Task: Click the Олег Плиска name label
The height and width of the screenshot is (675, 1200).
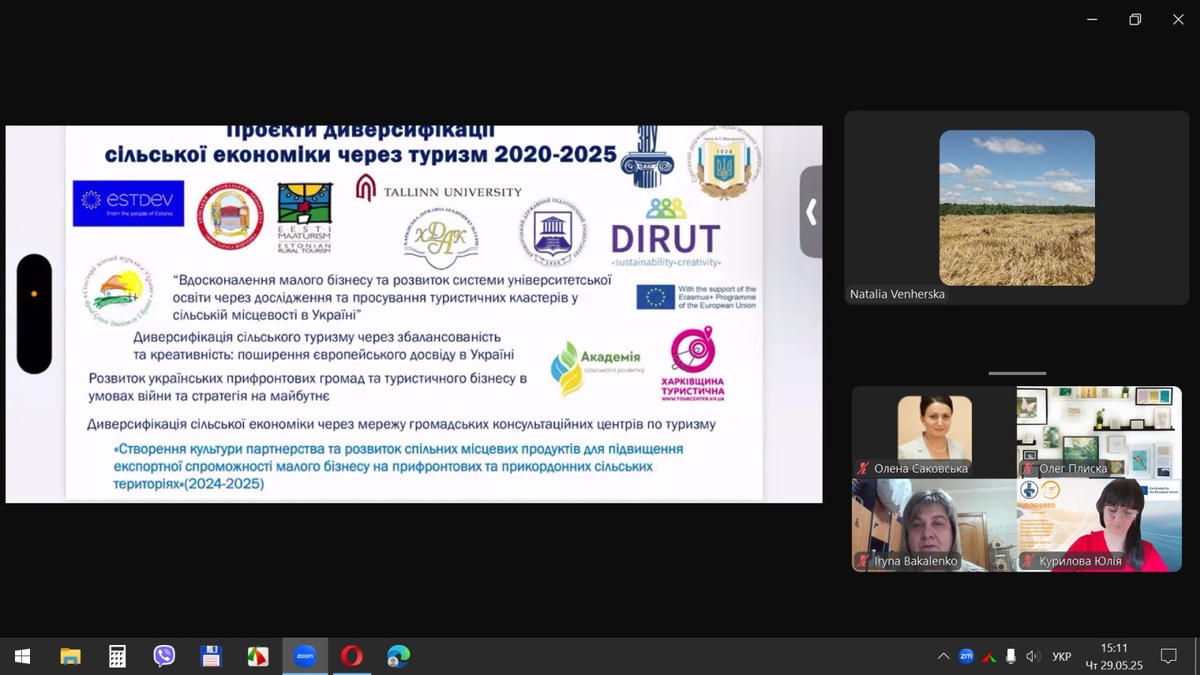Action: tap(1073, 468)
